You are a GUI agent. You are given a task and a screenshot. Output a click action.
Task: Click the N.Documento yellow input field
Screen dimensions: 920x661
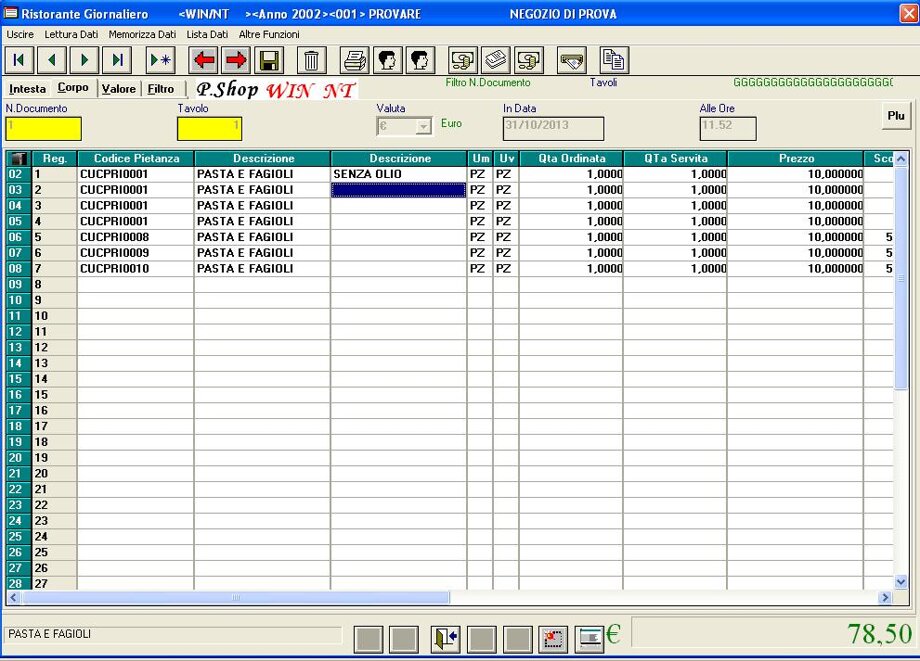point(43,128)
